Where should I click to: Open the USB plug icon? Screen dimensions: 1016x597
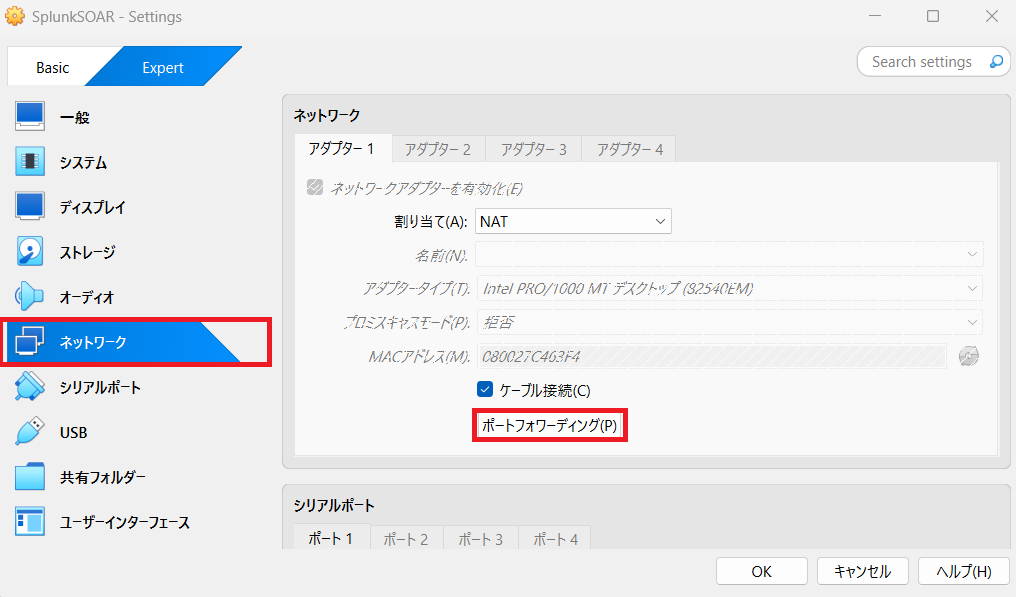pos(31,432)
